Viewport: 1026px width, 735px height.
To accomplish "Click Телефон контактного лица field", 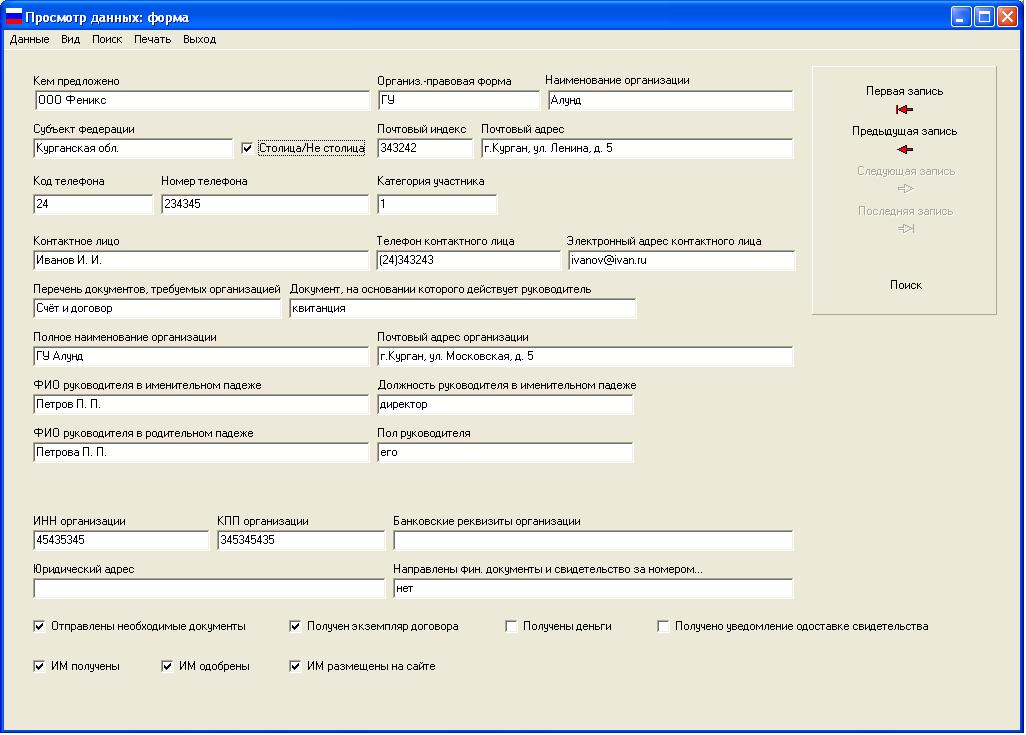I will 469,260.
